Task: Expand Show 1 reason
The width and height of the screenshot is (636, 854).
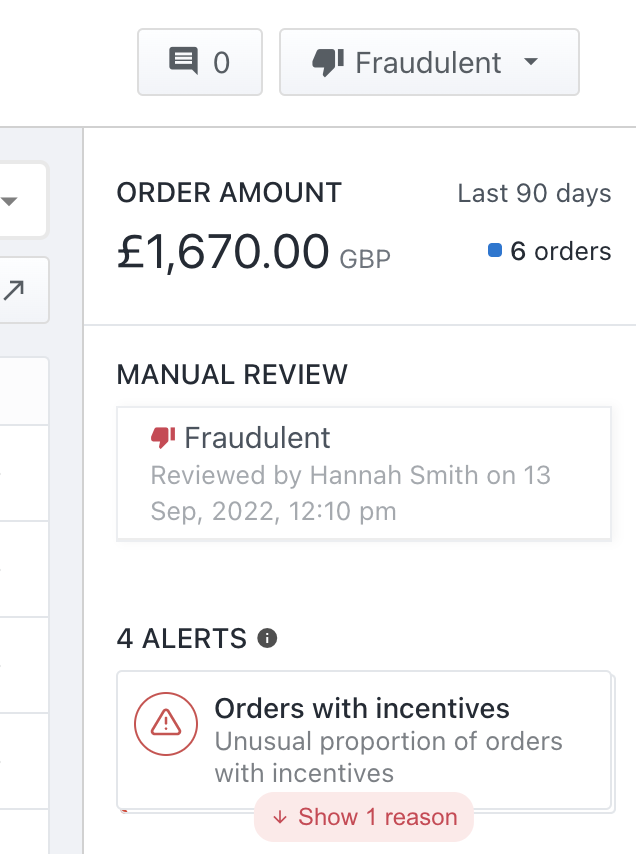Action: pos(364,817)
